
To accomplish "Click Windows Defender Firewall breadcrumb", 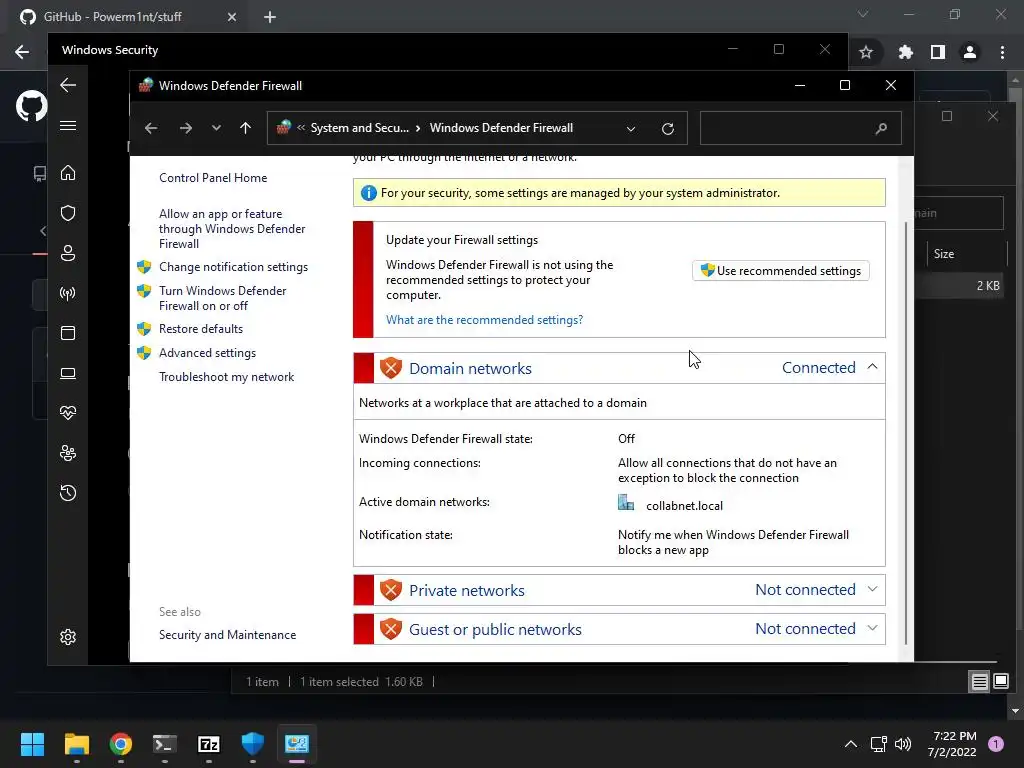I will coord(501,128).
